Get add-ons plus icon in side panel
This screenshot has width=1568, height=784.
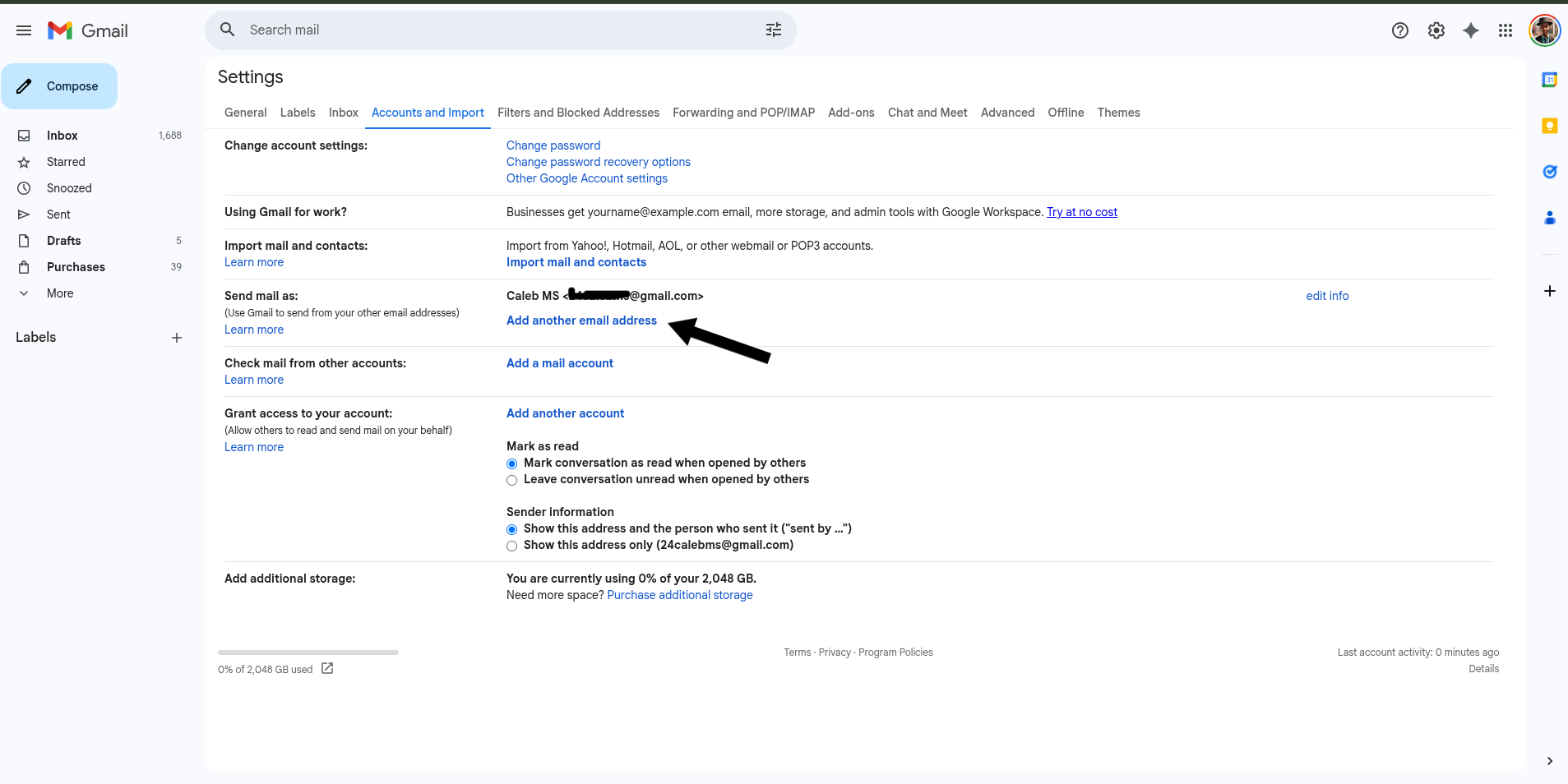1549,291
